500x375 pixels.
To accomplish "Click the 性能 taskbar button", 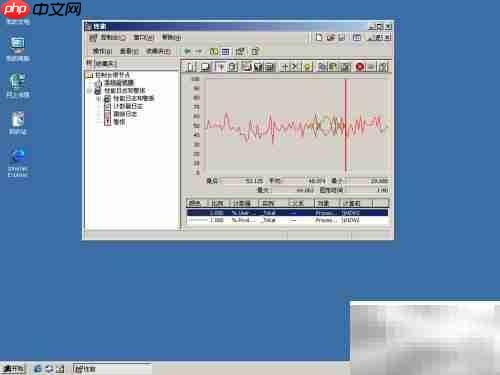I will (112, 369).
